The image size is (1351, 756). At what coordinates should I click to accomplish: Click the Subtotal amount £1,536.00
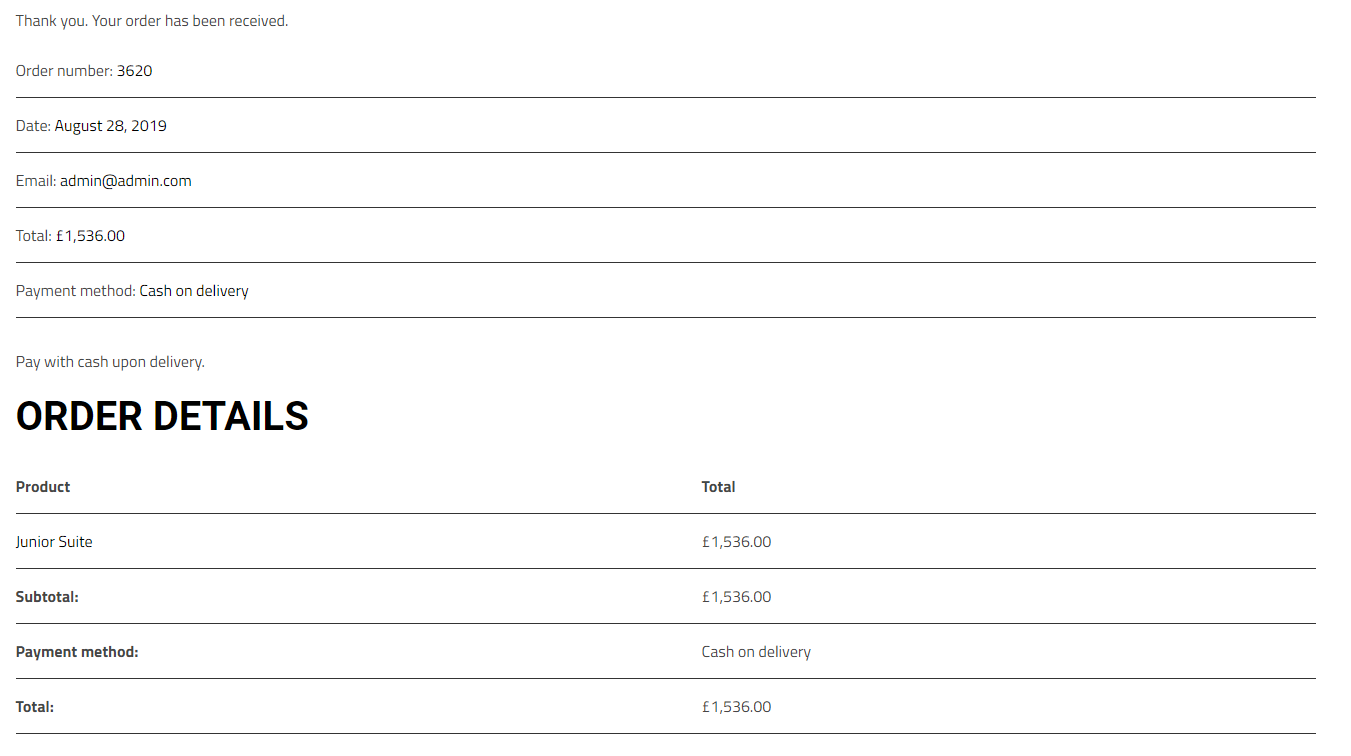pyautogui.click(x=736, y=597)
